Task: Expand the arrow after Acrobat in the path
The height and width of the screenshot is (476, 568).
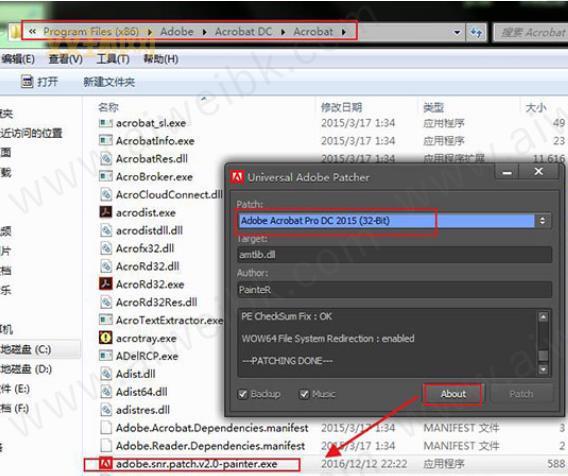Action: (344, 32)
